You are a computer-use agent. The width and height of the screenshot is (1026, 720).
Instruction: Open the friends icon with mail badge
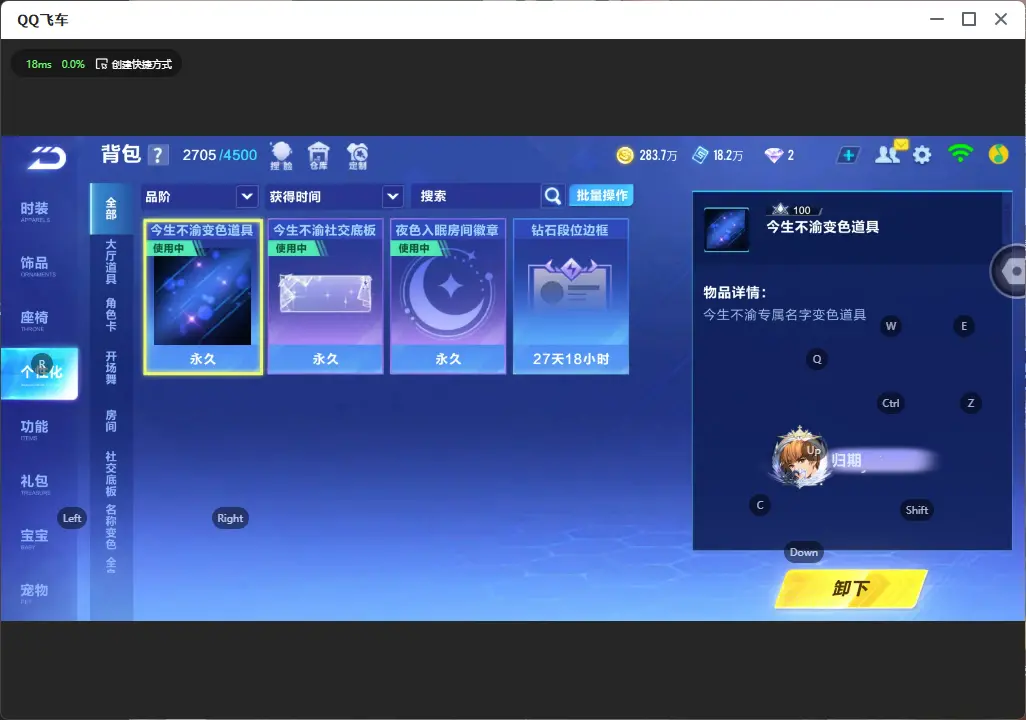[890, 153]
